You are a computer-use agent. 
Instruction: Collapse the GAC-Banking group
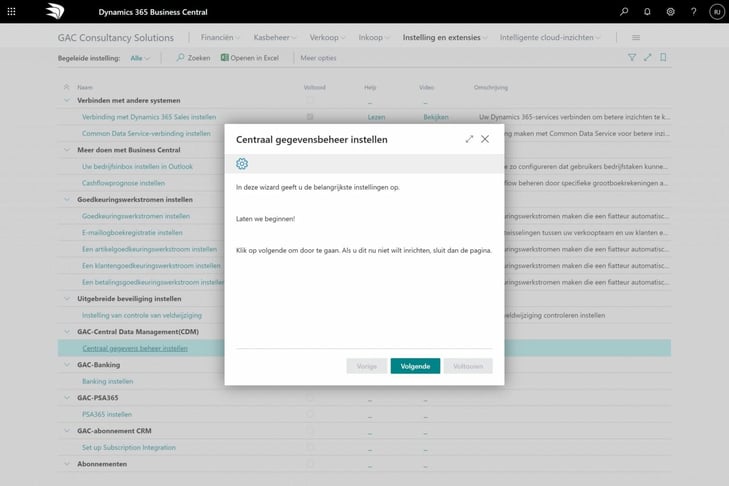[x=66, y=365]
